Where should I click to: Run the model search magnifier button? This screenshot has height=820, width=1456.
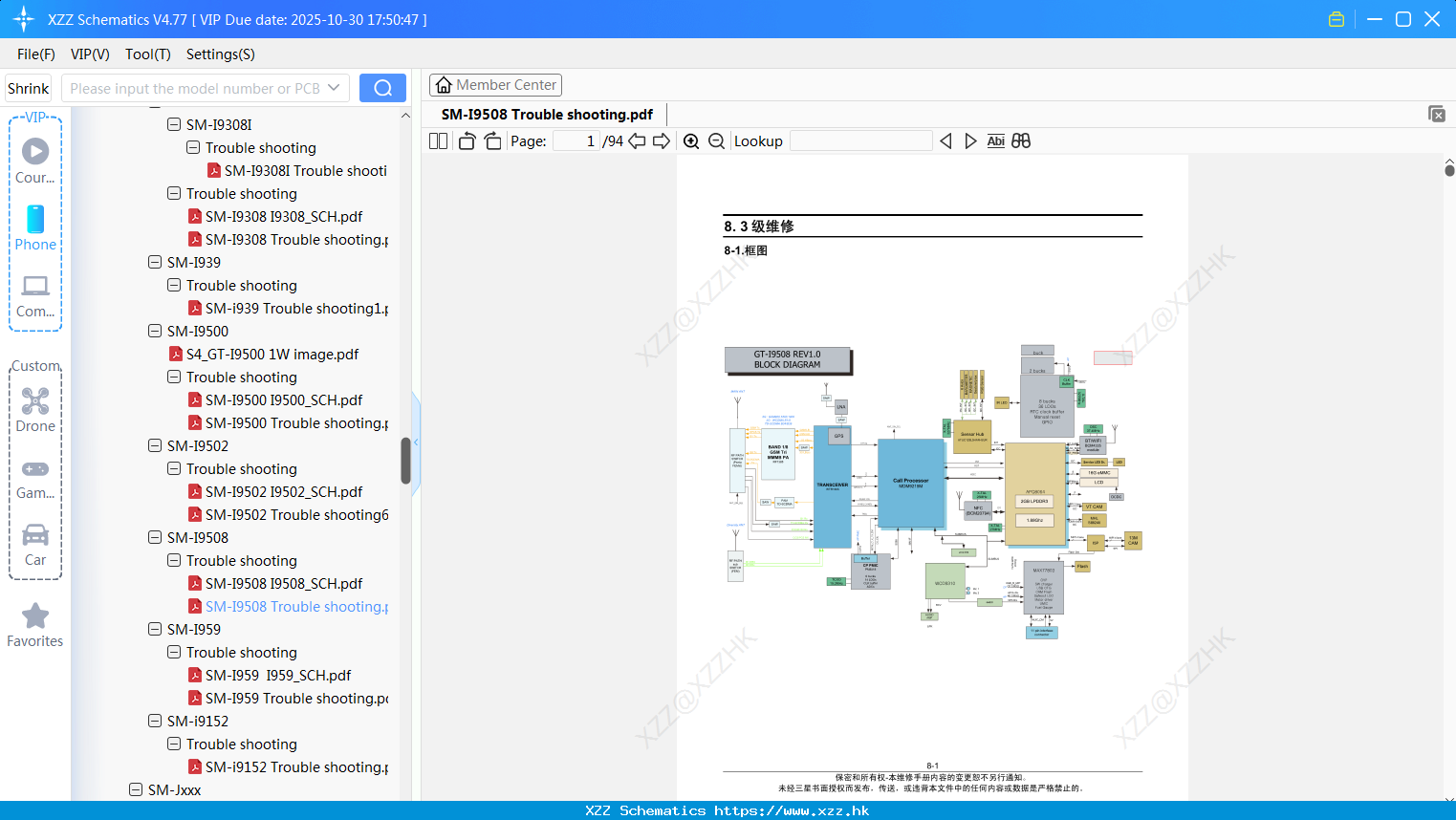(x=382, y=88)
